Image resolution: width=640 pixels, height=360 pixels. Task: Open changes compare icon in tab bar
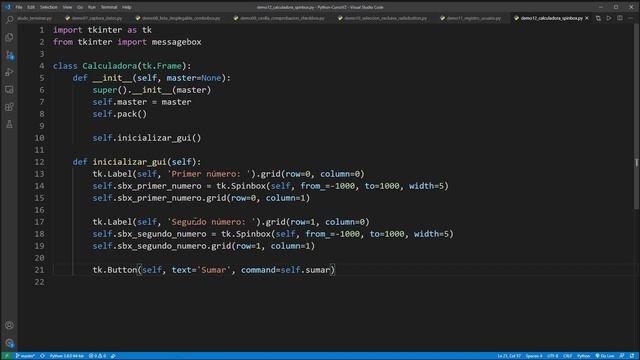[x=598, y=18]
